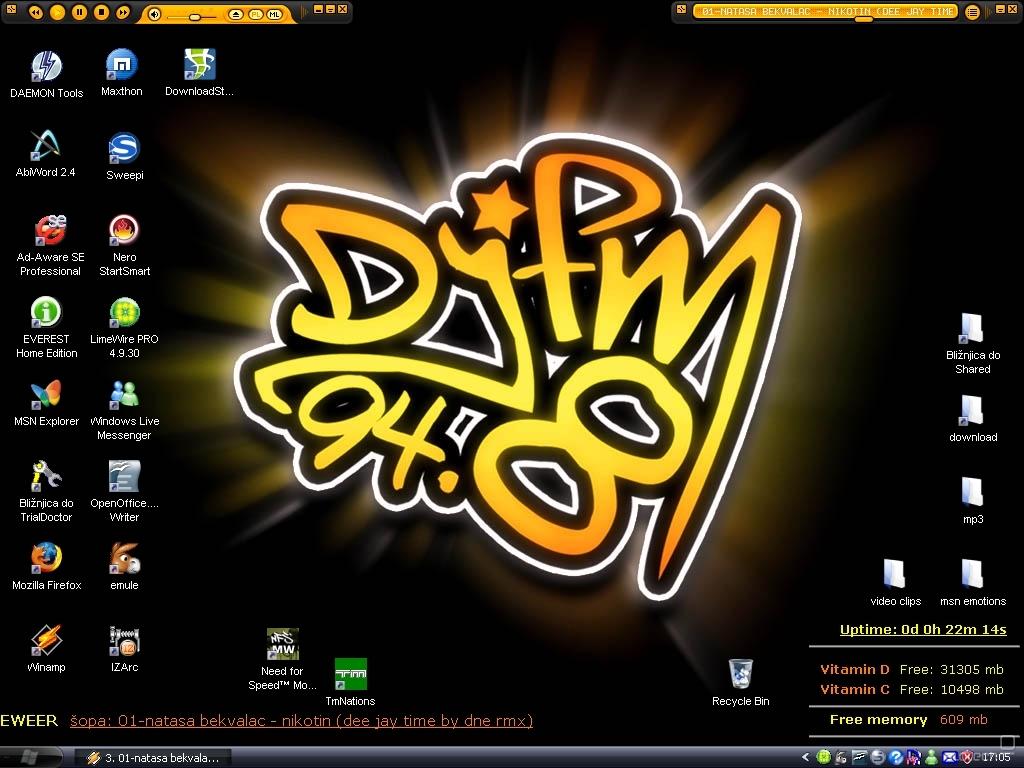Image resolution: width=1024 pixels, height=768 pixels.
Task: Toggle the Winamp PL playlist button
Action: tap(255, 14)
